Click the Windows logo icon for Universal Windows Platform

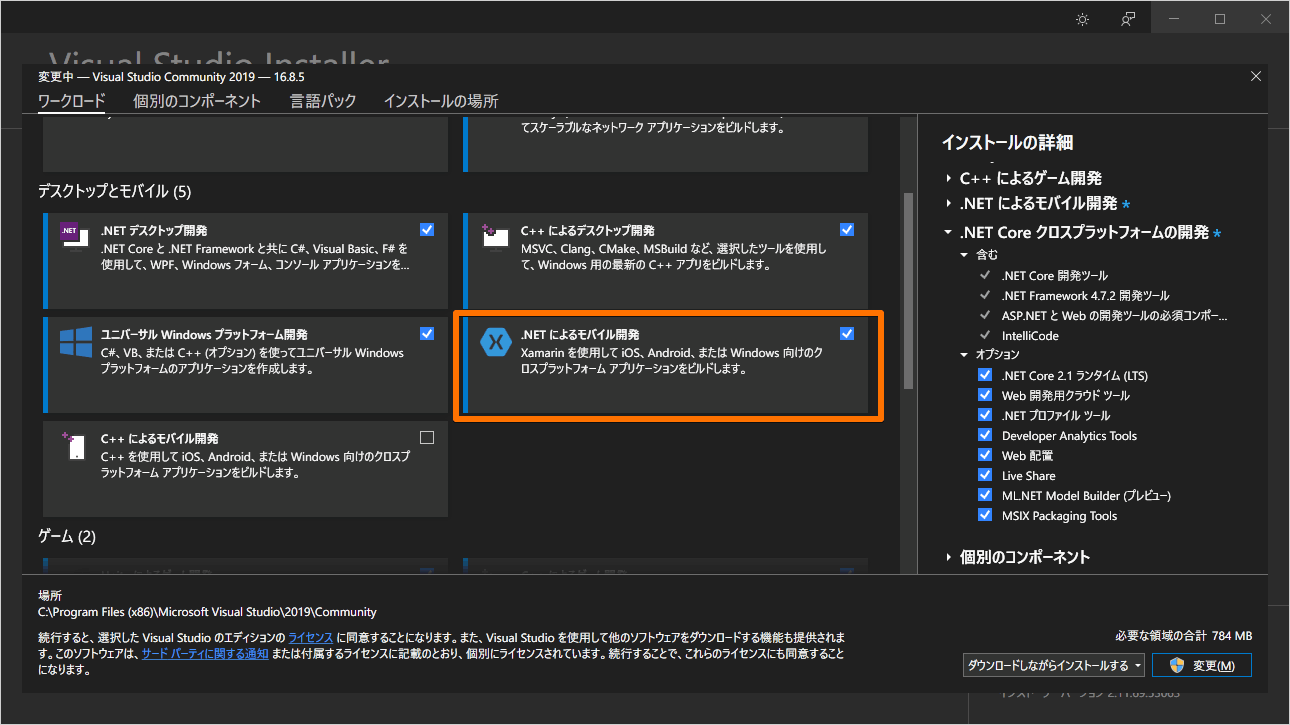pyautogui.click(x=76, y=341)
